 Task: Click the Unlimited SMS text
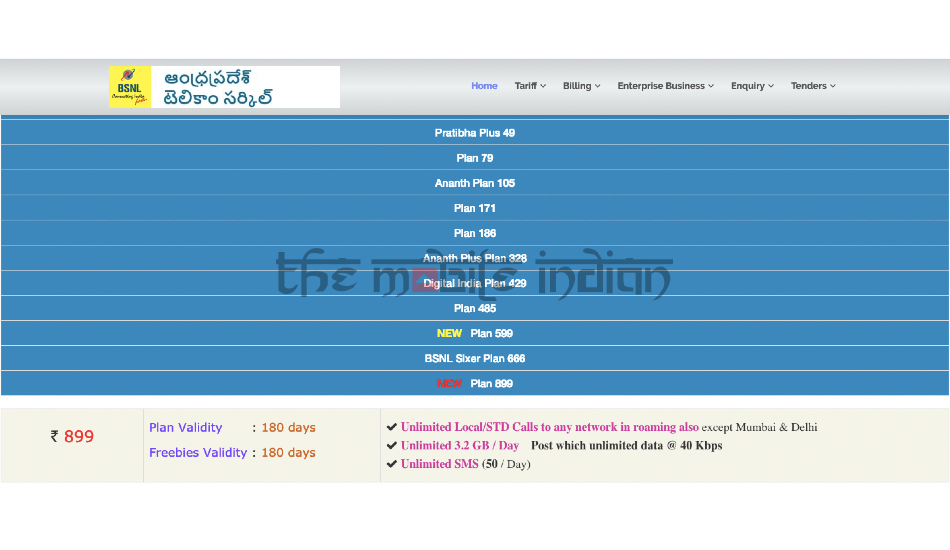[439, 464]
